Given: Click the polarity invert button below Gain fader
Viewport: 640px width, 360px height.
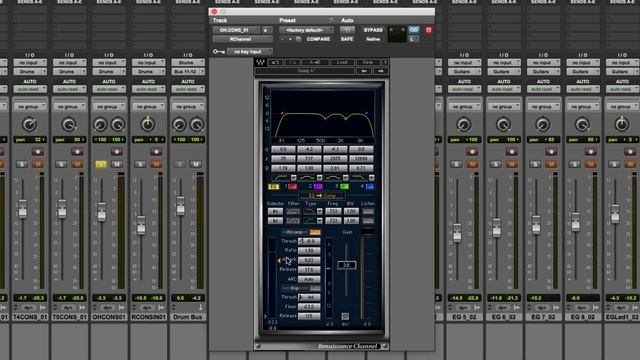Looking at the screenshot, I should (345, 316).
